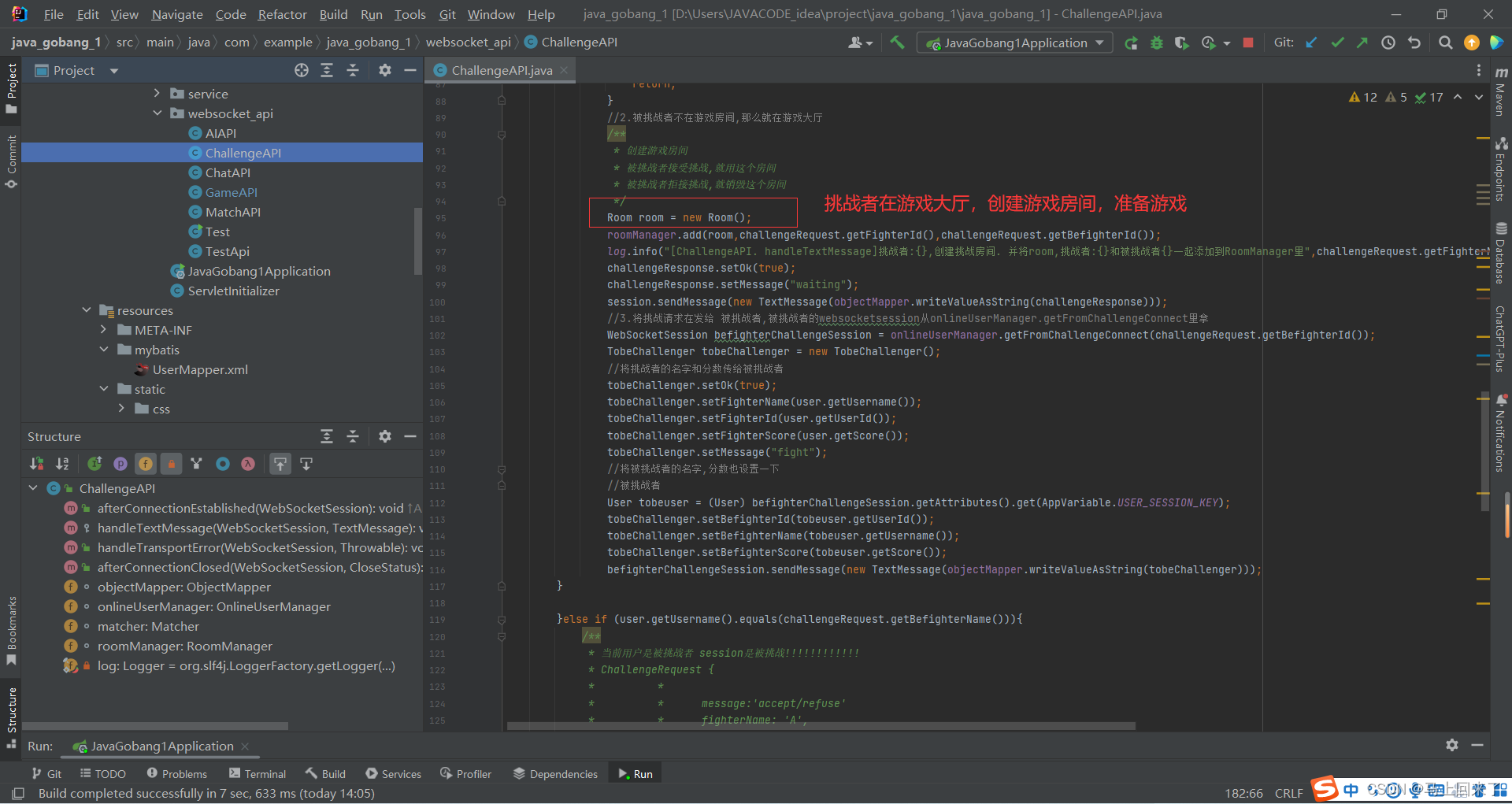This screenshot has width=1512, height=804.
Task: Toggle Show Fields orange f button
Action: 146,464
